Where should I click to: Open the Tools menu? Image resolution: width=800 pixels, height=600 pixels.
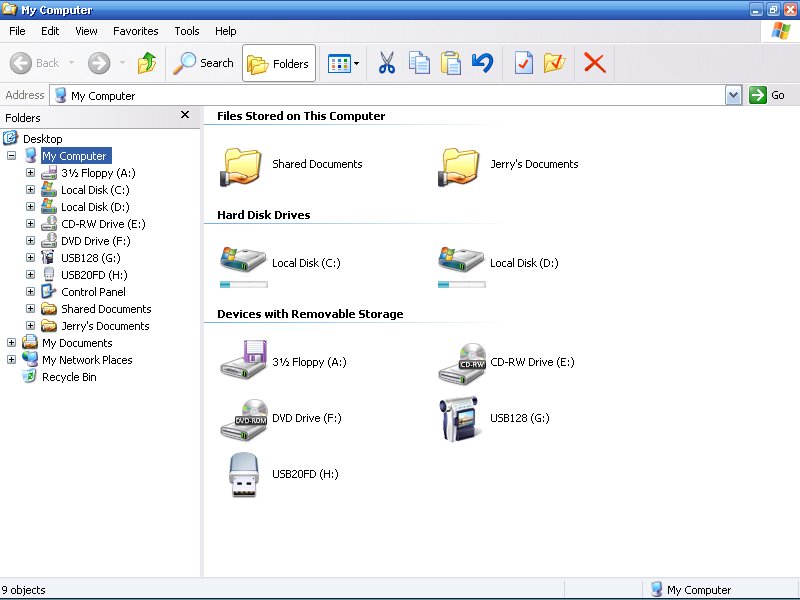186,31
